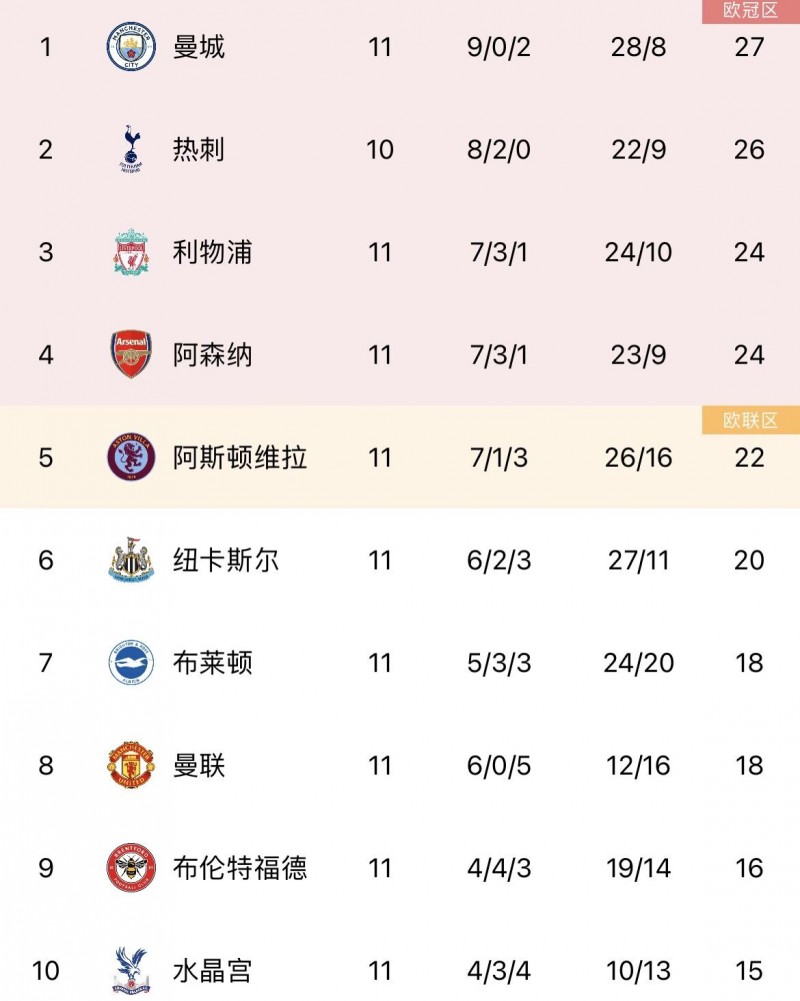Image resolution: width=800 pixels, height=1001 pixels.
Task: Click the 纽卡斯尔 team name
Action: tap(226, 560)
